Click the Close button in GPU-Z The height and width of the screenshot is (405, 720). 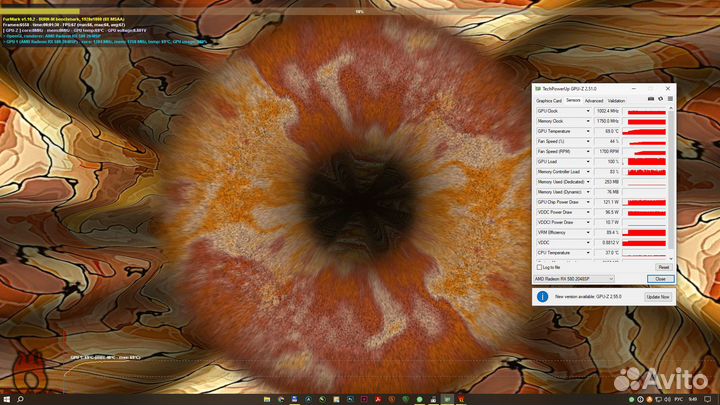(659, 278)
